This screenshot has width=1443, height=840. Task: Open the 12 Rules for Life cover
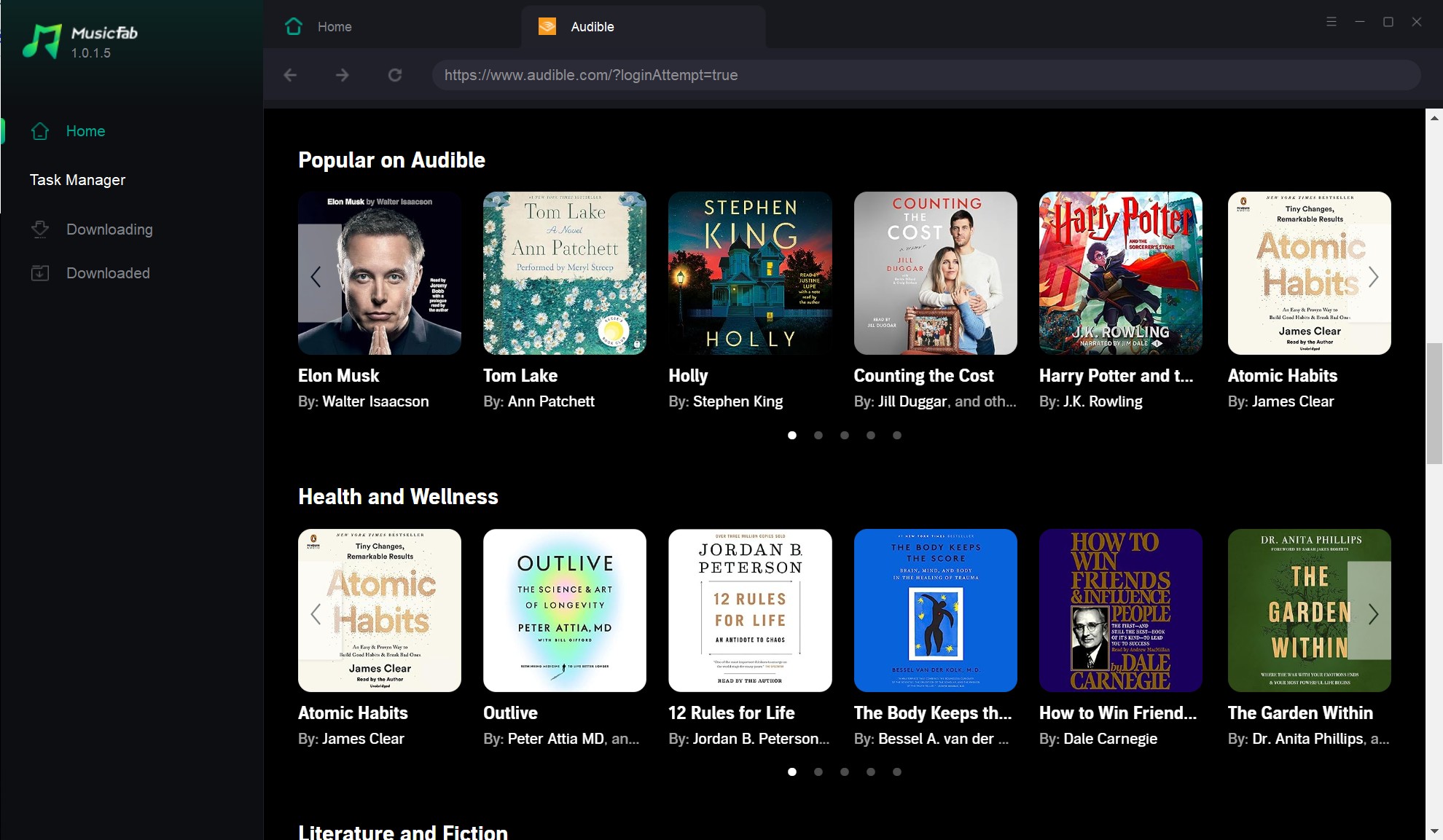[750, 611]
